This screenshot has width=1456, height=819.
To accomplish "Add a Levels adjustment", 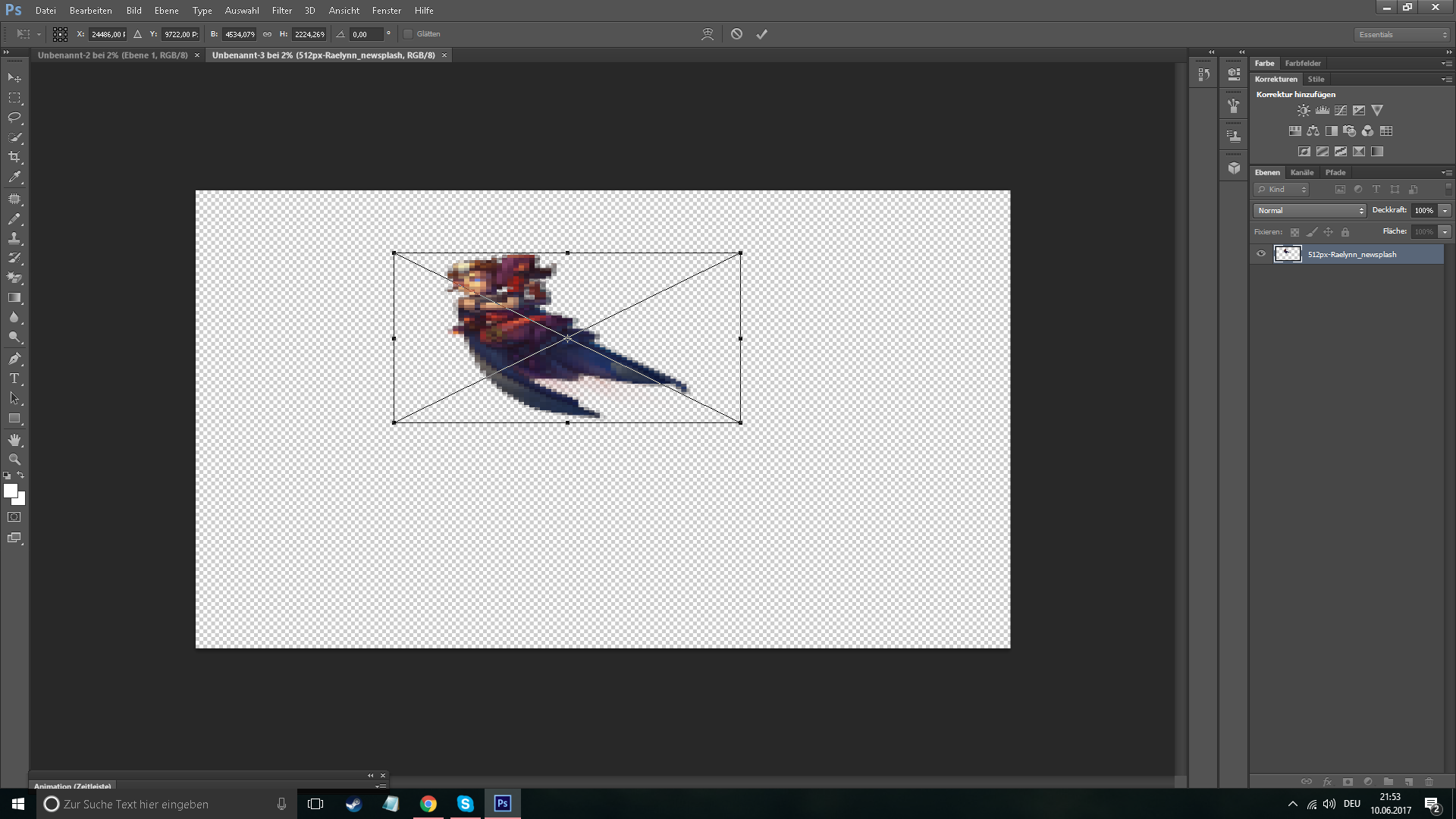I will coord(1323,111).
